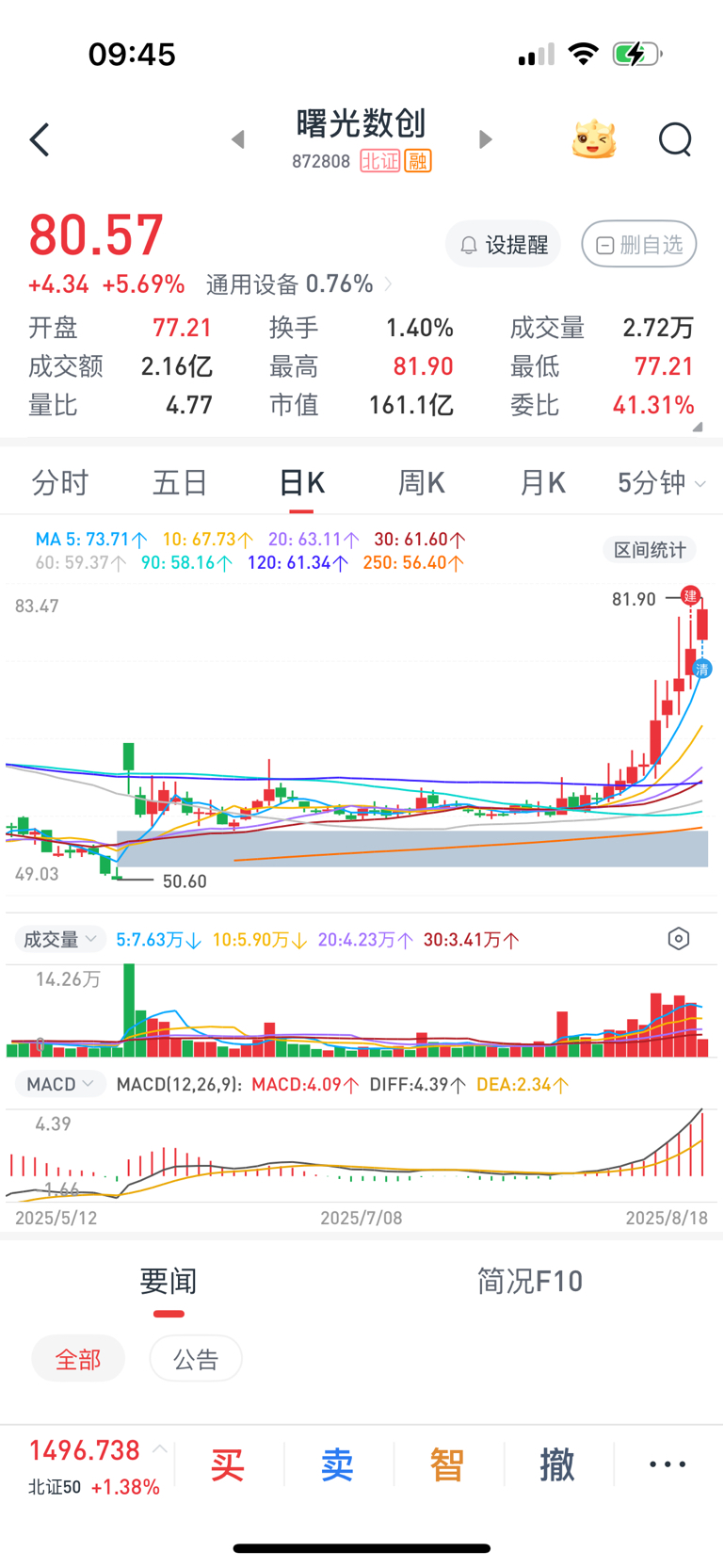Go to next stock arrow
Viewport: 724px width, 1568px height.
pyautogui.click(x=485, y=139)
